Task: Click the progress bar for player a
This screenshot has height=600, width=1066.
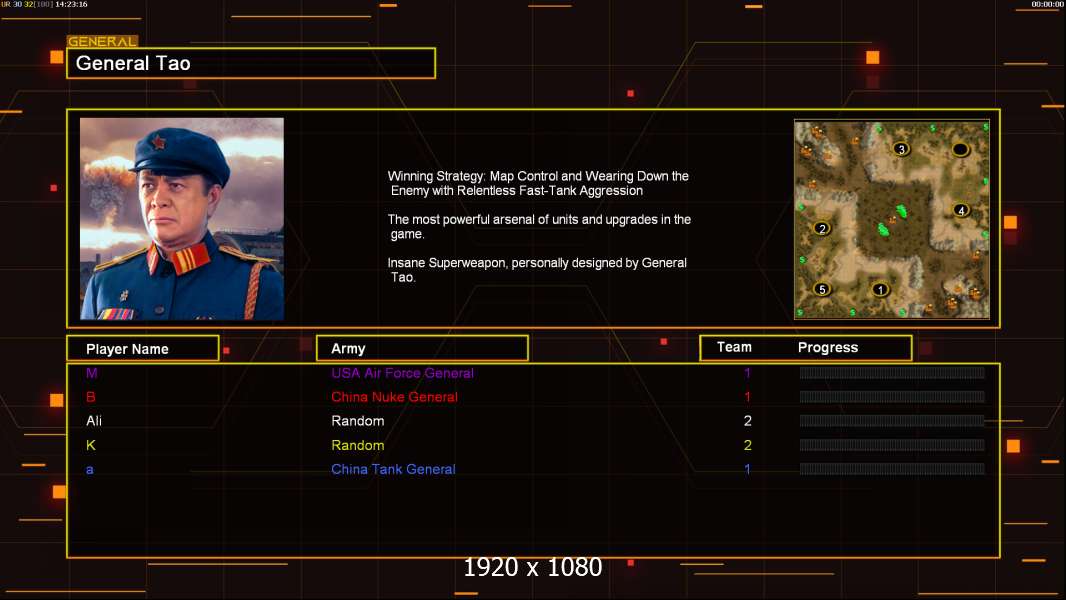Action: coord(892,469)
